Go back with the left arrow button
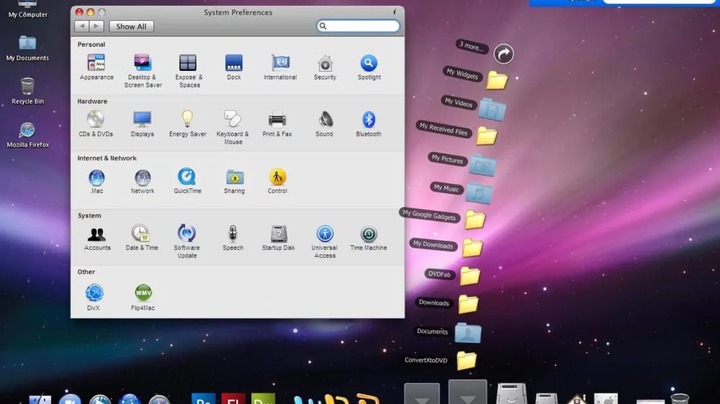 82,26
